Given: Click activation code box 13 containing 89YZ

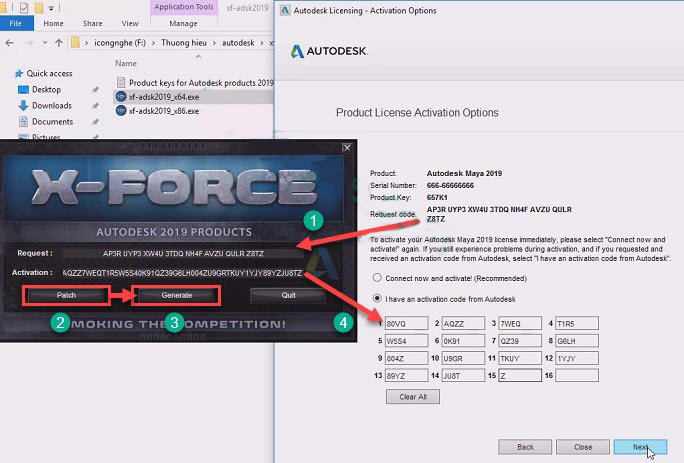Looking at the screenshot, I should [x=406, y=375].
